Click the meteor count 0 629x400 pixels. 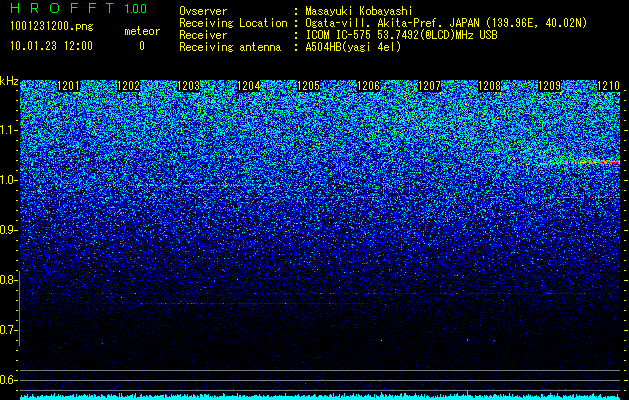142,46
